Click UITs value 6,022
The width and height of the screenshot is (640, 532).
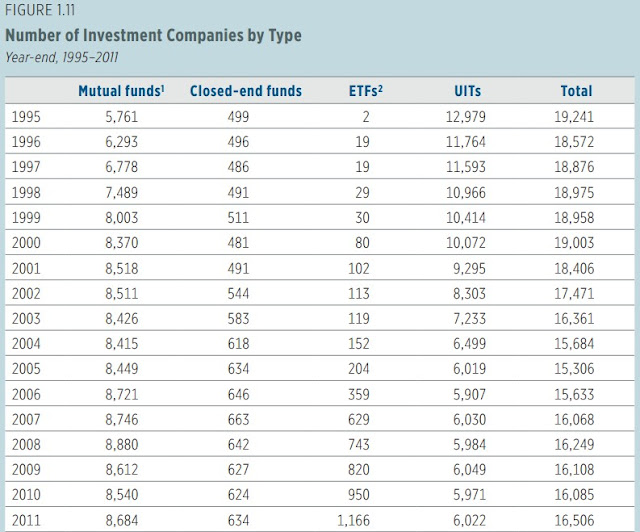469,520
